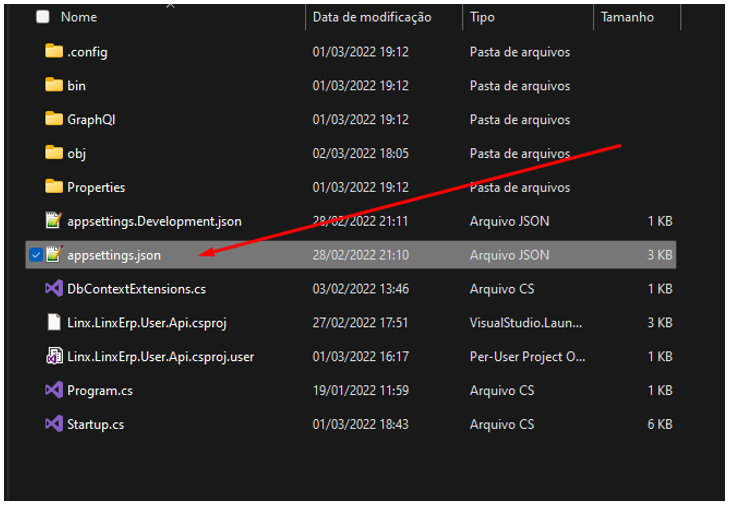
Task: Open the GraphQl folder icon
Action: 54,119
